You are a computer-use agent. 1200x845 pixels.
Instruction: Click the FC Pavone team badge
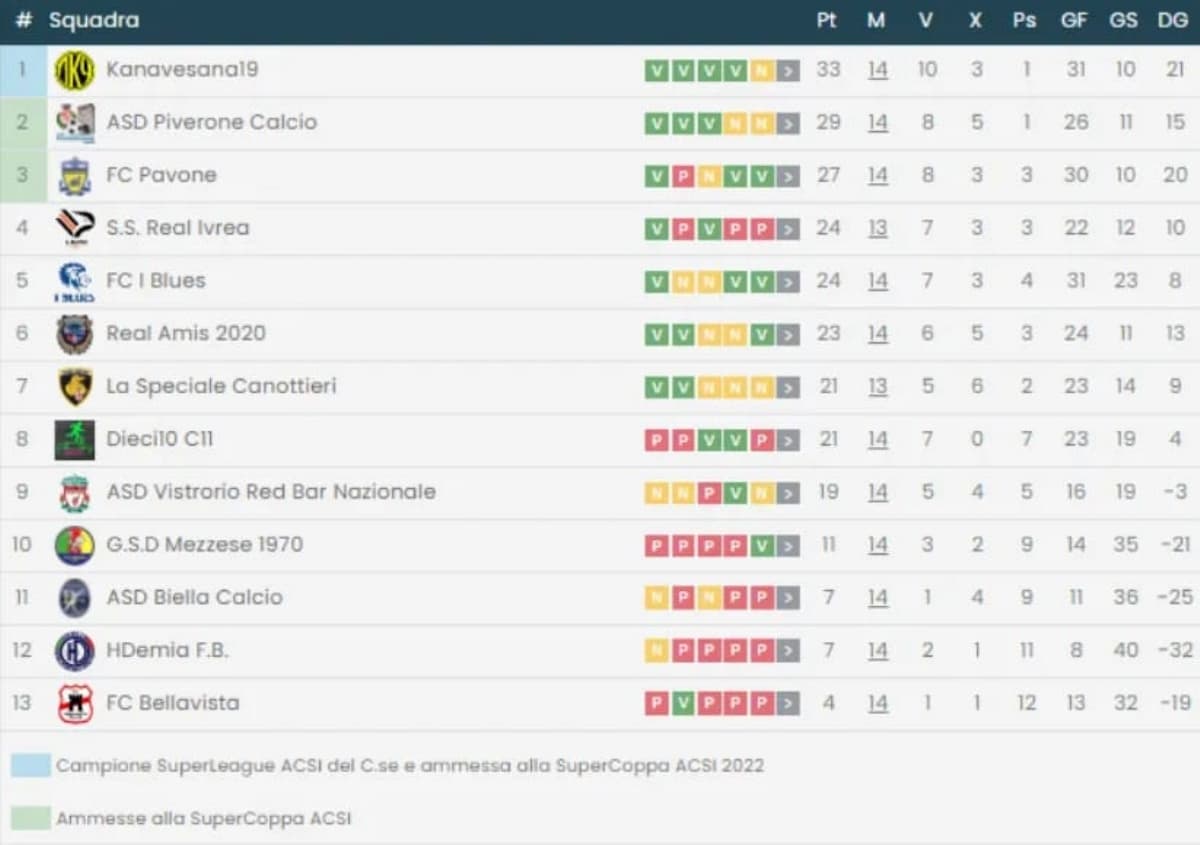[75, 176]
